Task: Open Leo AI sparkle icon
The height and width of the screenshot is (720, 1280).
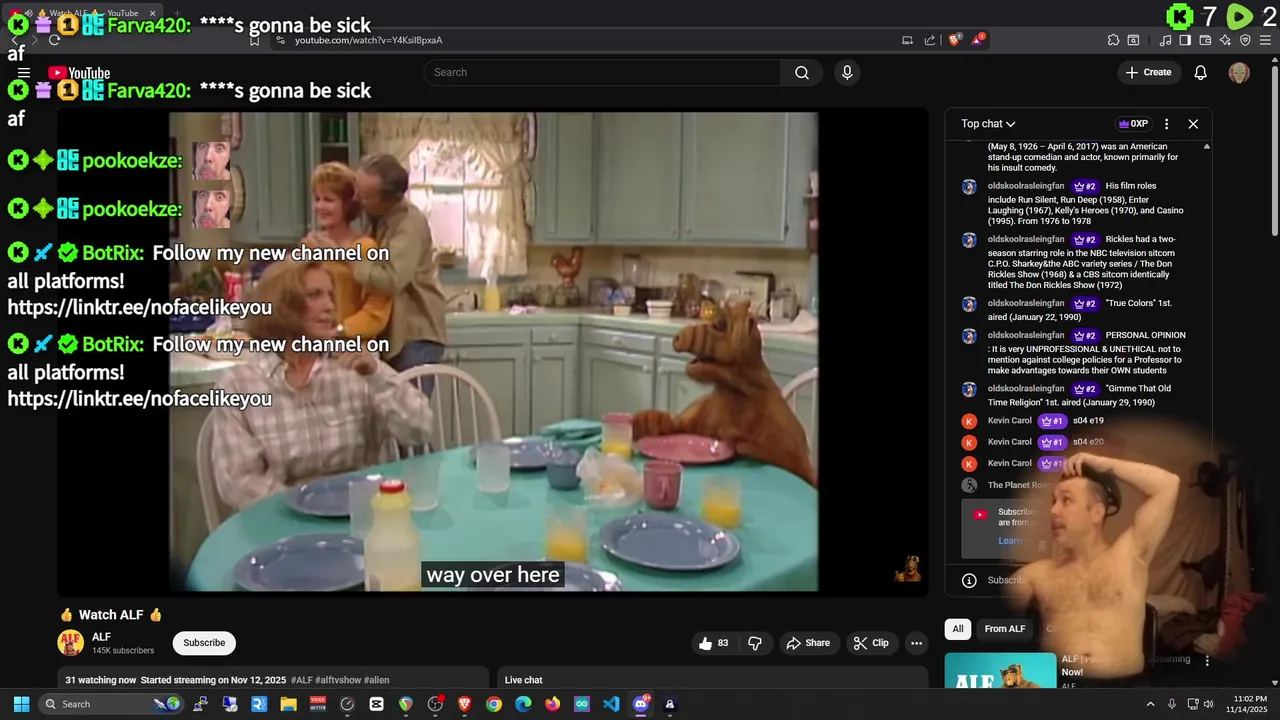Action: 1225,40
